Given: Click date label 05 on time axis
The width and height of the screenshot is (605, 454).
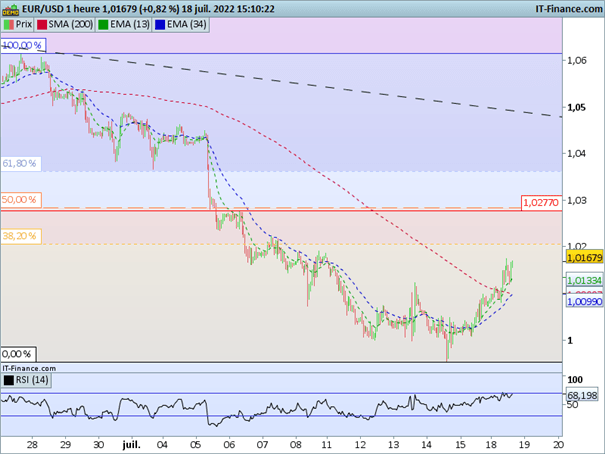Looking at the screenshot, I should tap(196, 445).
